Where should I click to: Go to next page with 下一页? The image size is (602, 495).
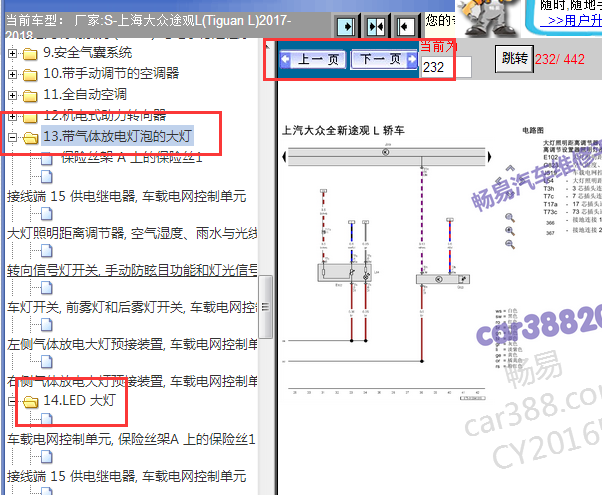(x=384, y=60)
